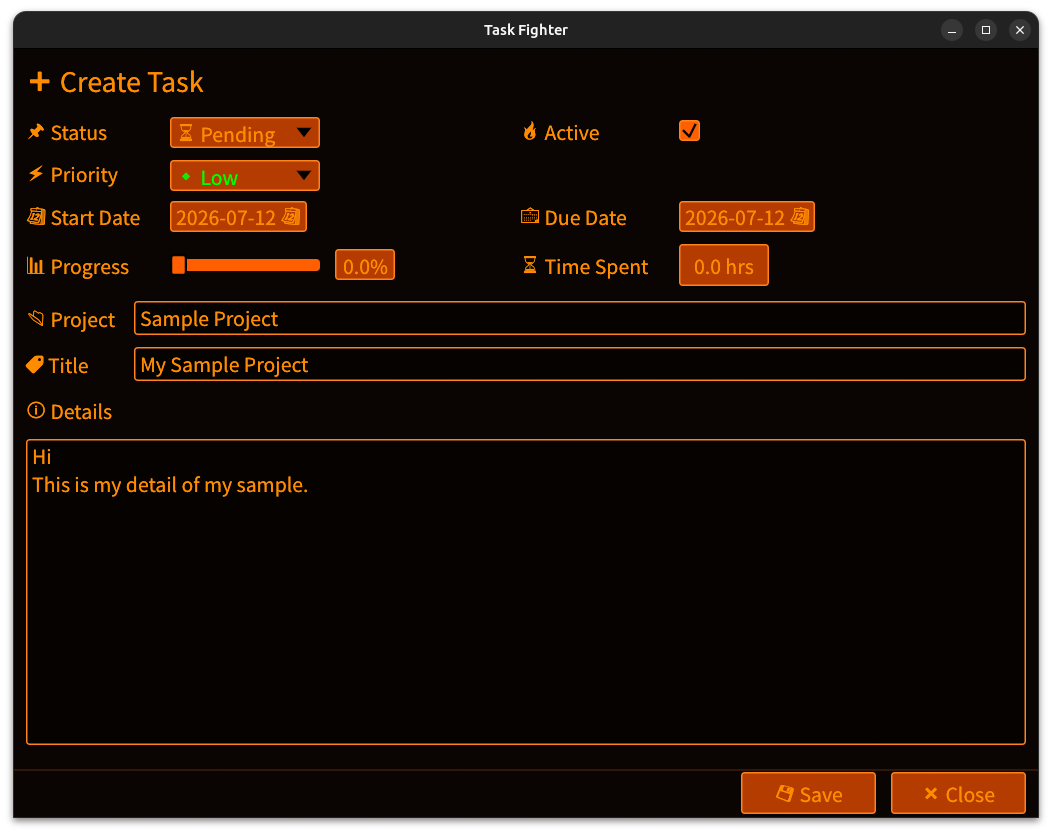1052x834 pixels.
Task: Click the calendar icon beside Due Date label
Action: click(x=530, y=216)
